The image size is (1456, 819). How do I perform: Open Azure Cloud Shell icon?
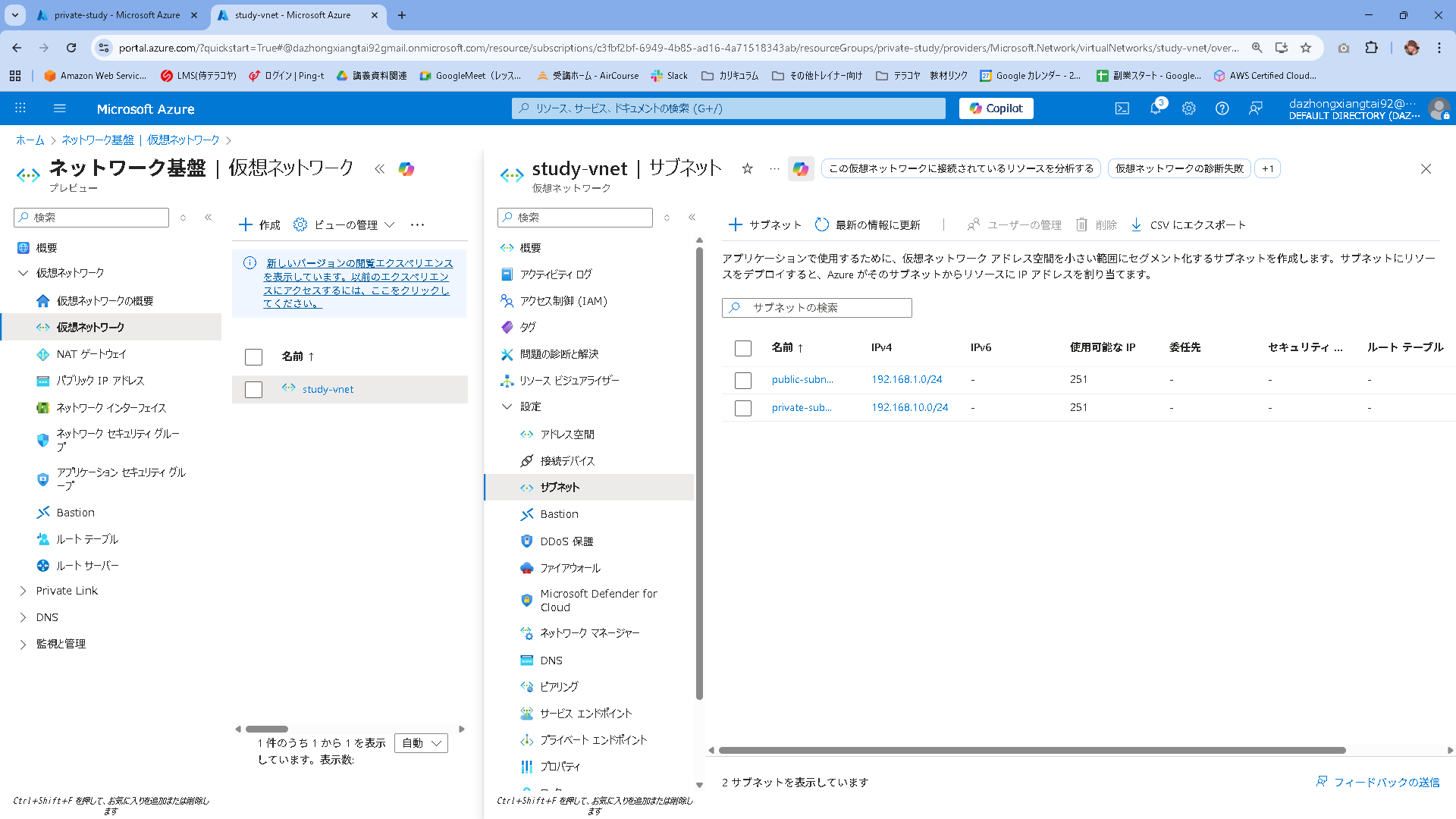pyautogui.click(x=1122, y=108)
